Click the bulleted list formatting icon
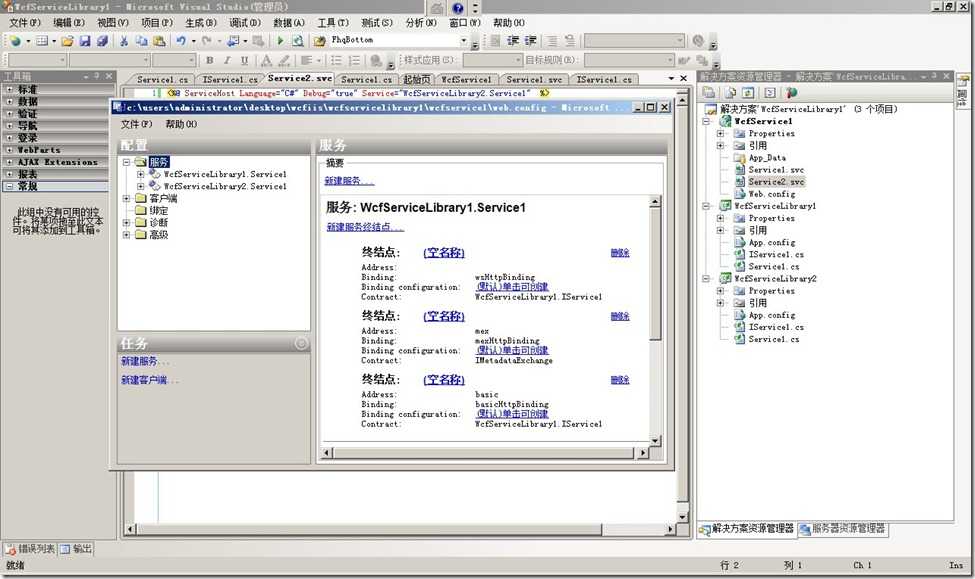 [x=336, y=60]
